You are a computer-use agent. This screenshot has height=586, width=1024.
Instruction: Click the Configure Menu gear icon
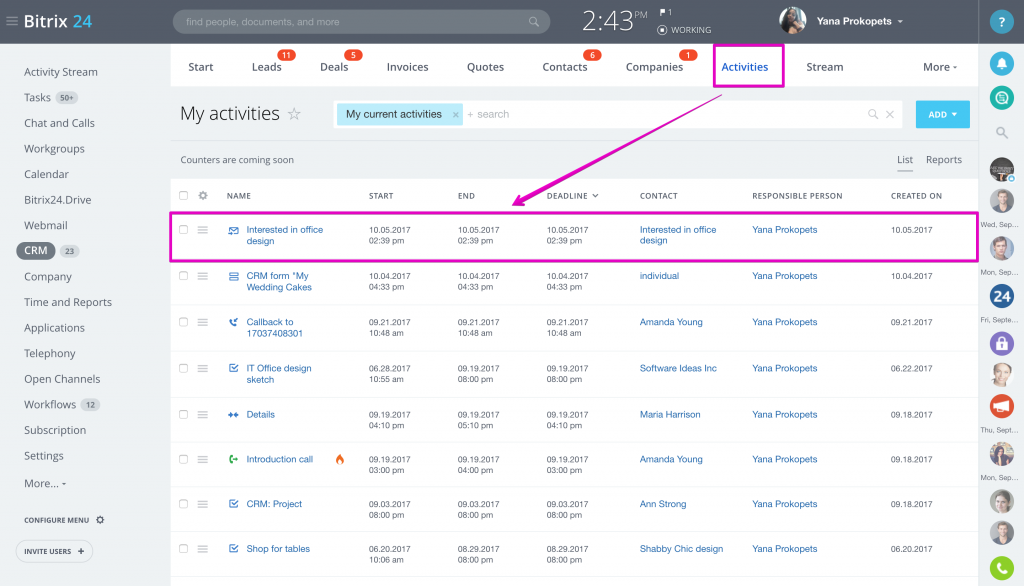tap(100, 520)
